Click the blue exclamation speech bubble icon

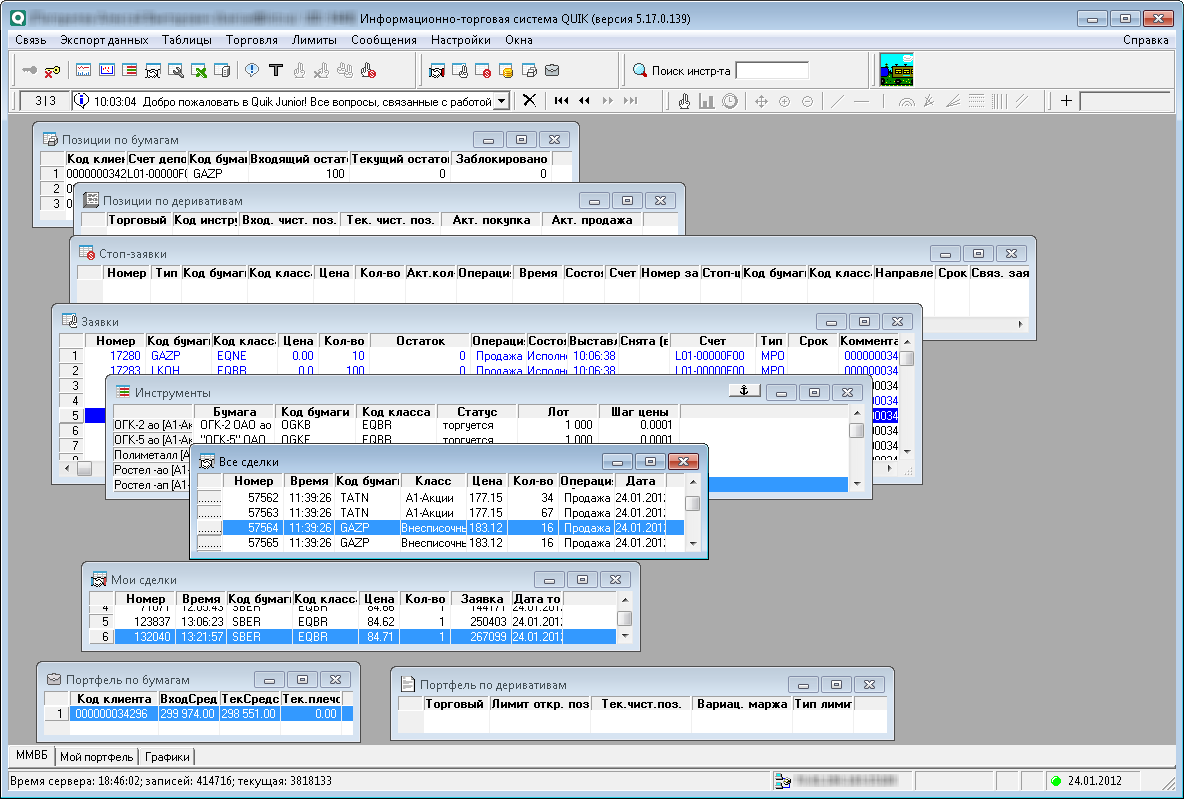pyautogui.click(x=252, y=71)
